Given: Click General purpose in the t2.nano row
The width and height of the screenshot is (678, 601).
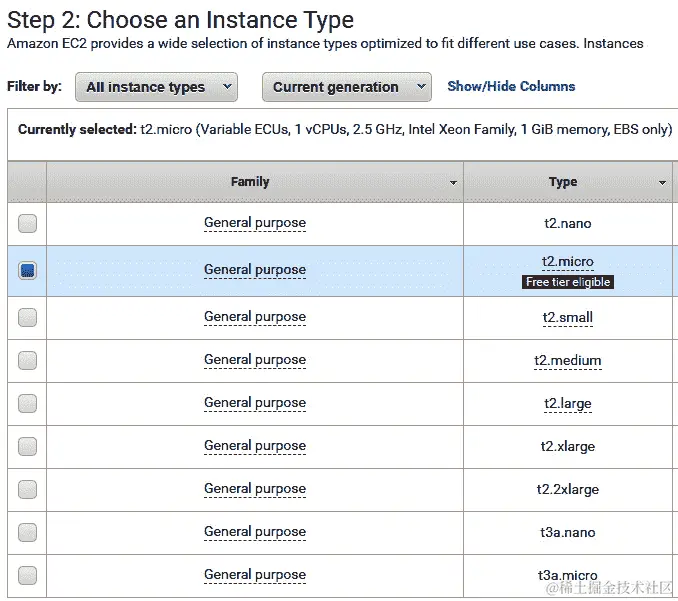Looking at the screenshot, I should [x=255, y=223].
